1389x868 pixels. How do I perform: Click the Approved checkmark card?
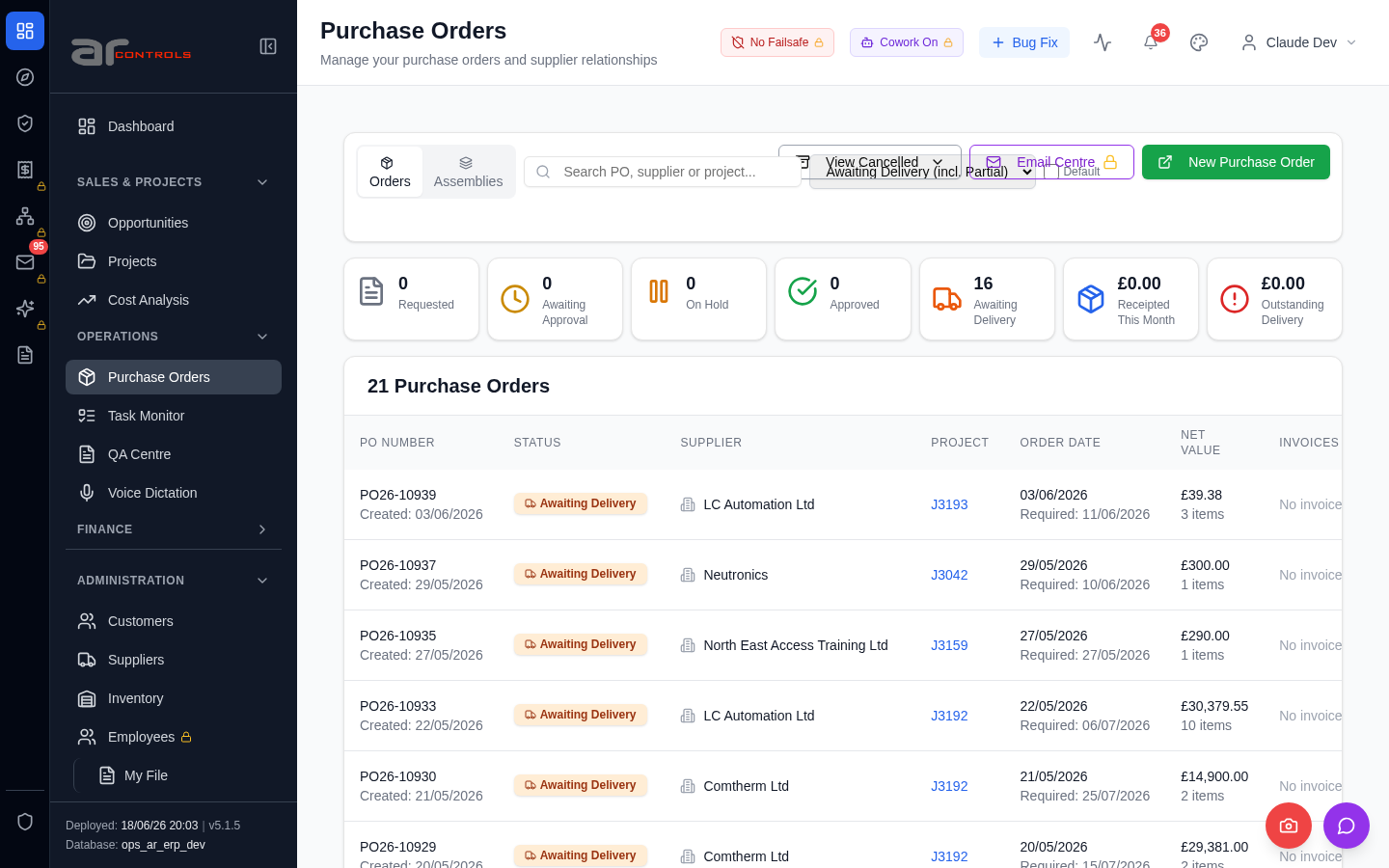842,299
